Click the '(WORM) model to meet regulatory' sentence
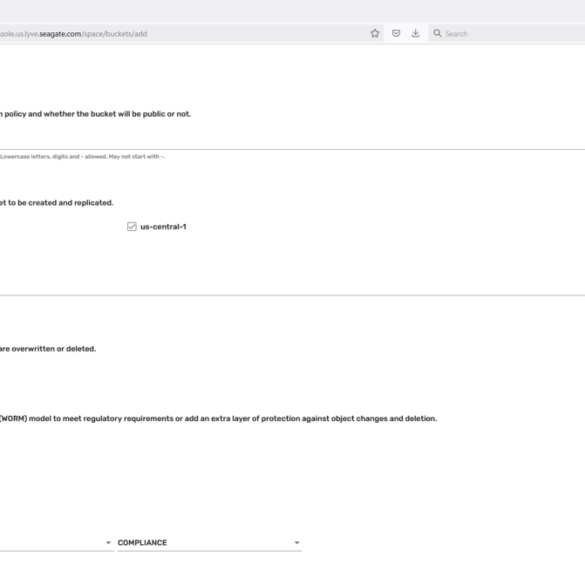Image resolution: width=585 pixels, height=585 pixels. point(218,419)
